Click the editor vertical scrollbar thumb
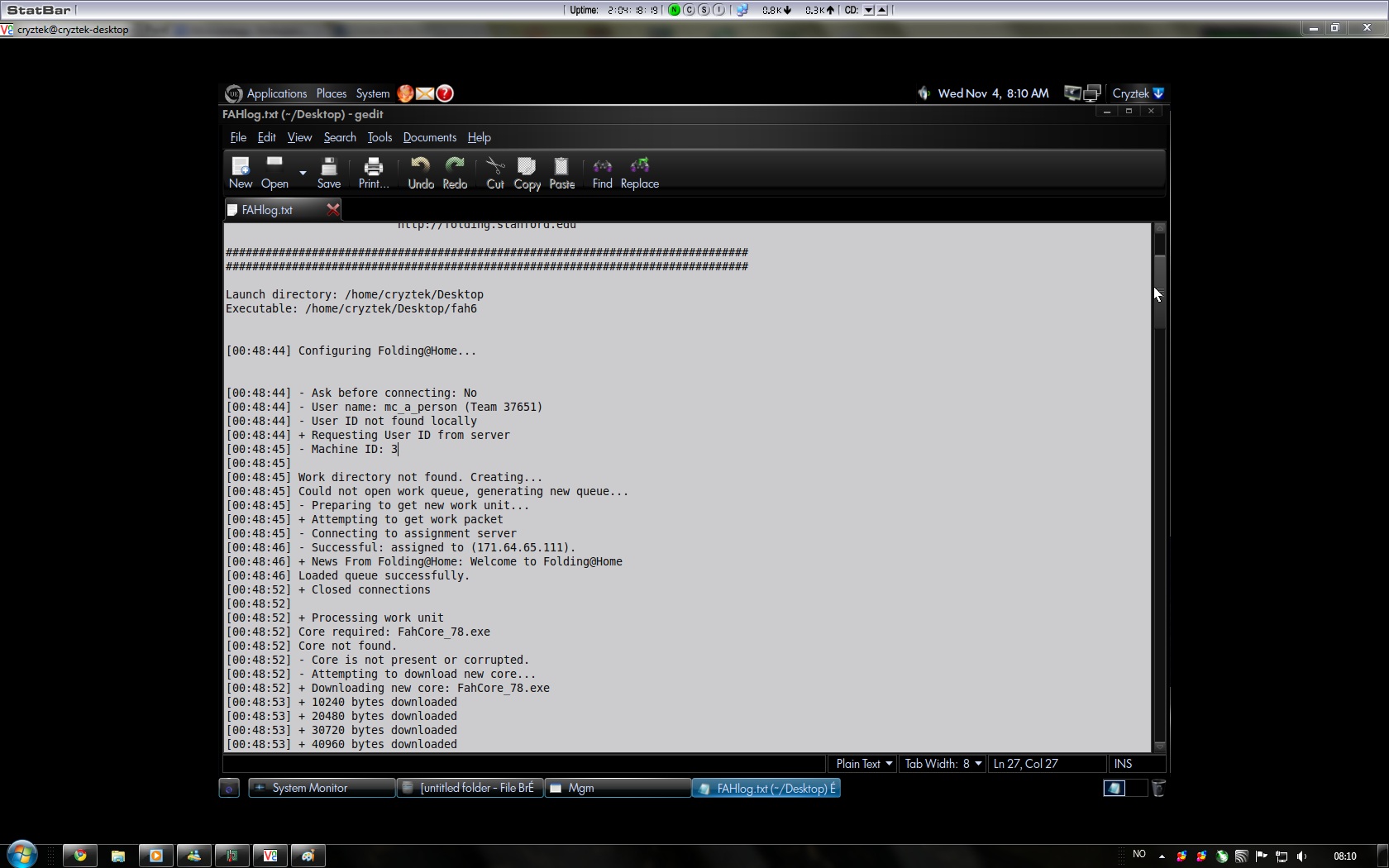Viewport: 1389px width, 868px height. (1160, 292)
